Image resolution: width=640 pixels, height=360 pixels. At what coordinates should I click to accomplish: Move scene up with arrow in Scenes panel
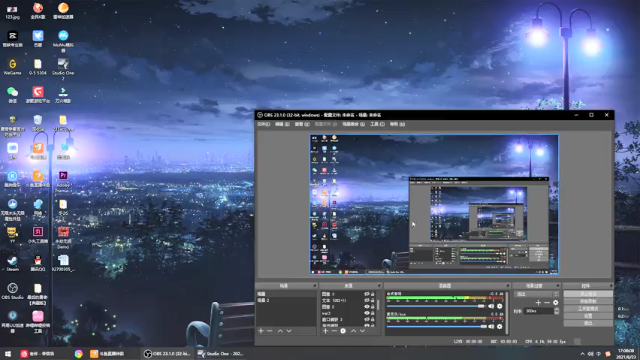point(280,331)
